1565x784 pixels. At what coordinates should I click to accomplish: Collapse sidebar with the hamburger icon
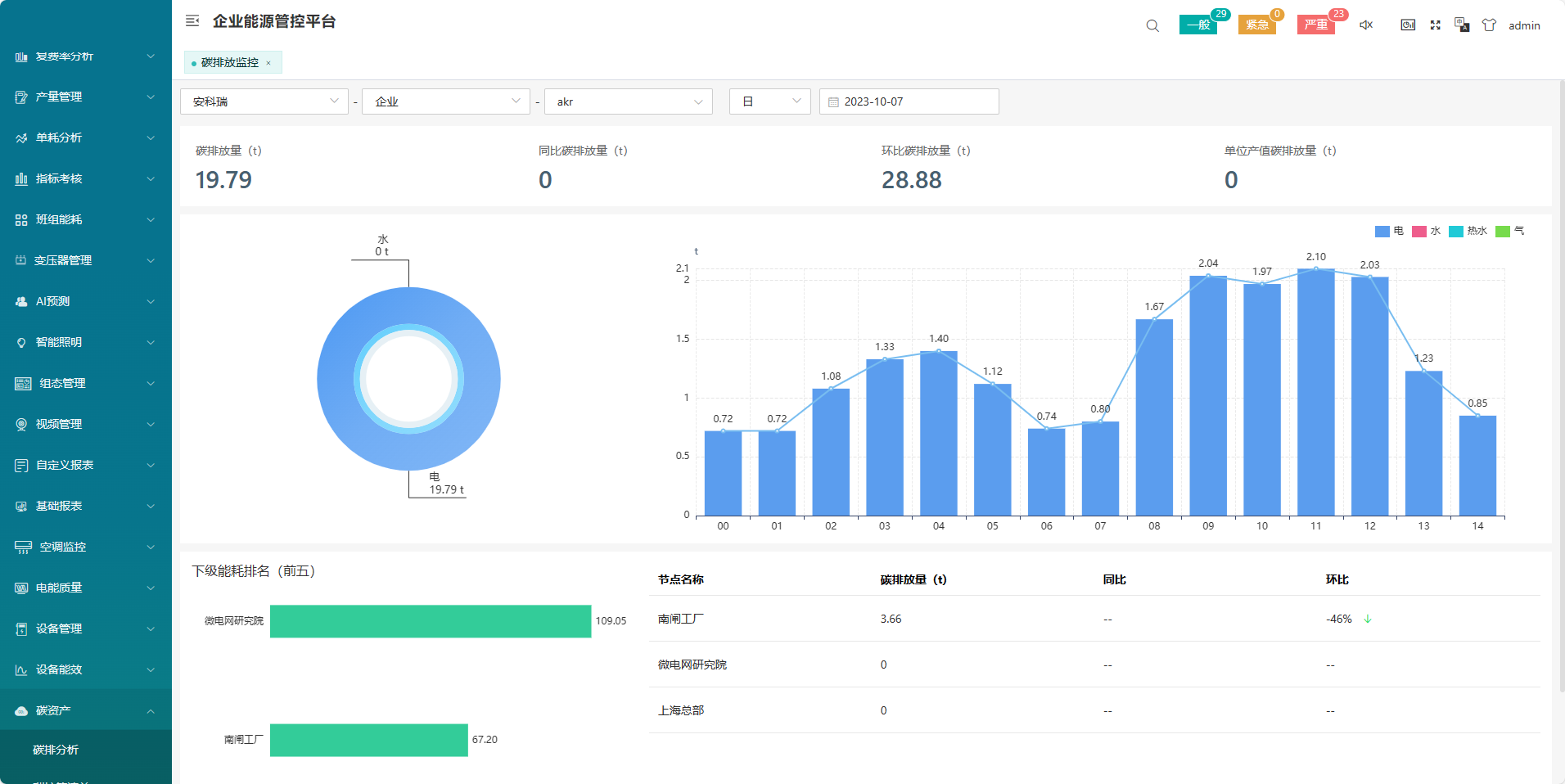click(192, 21)
